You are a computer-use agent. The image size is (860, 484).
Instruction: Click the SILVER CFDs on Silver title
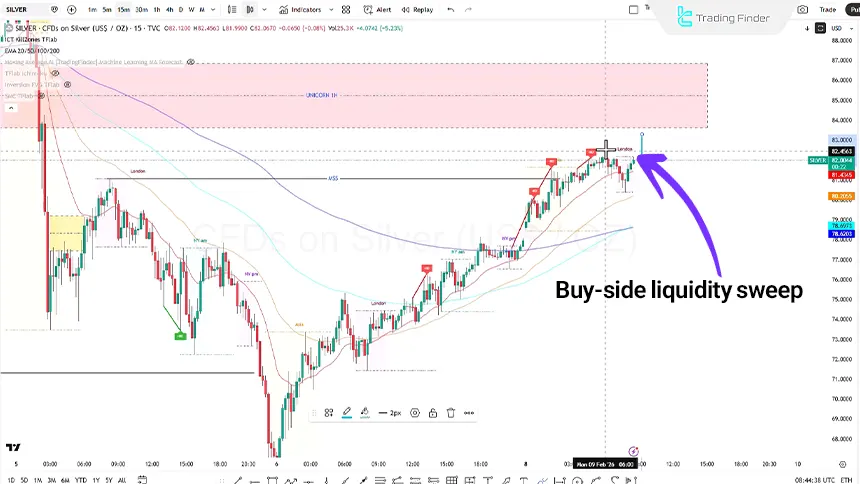88,28
